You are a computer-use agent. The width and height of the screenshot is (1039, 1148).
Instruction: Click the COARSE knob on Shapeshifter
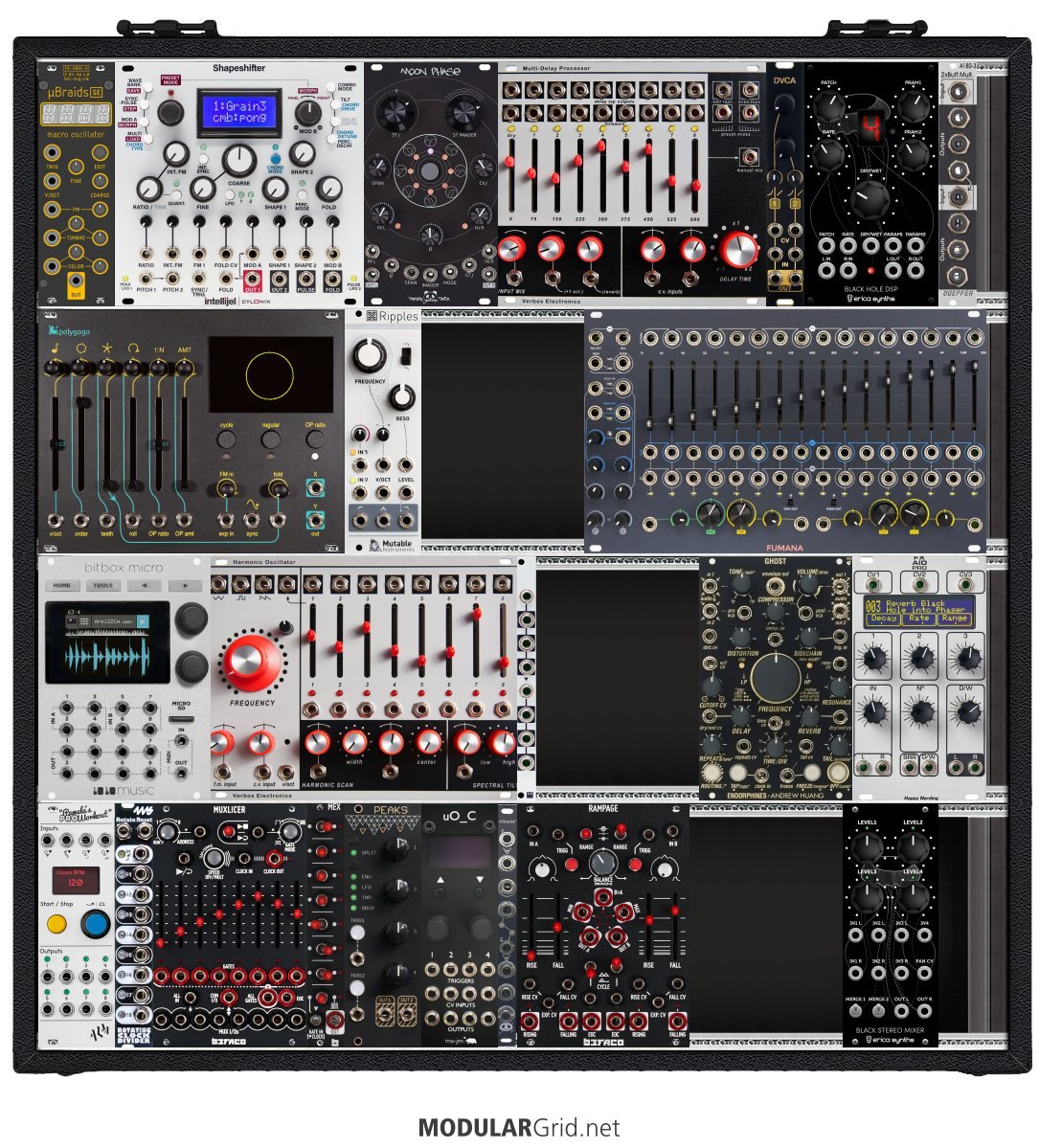pos(238,160)
